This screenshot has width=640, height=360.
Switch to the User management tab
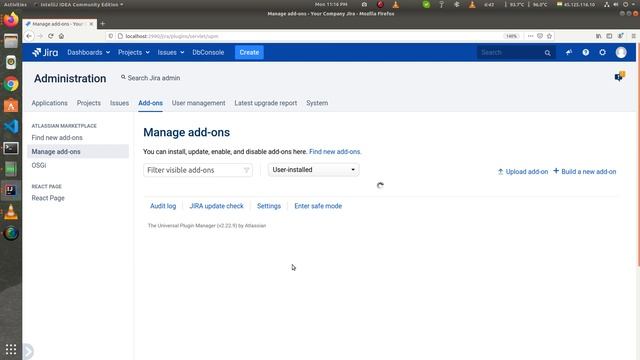tap(198, 103)
